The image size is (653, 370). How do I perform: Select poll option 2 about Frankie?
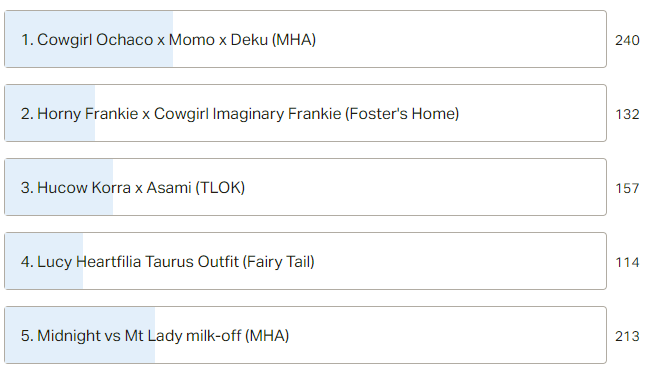coord(305,113)
